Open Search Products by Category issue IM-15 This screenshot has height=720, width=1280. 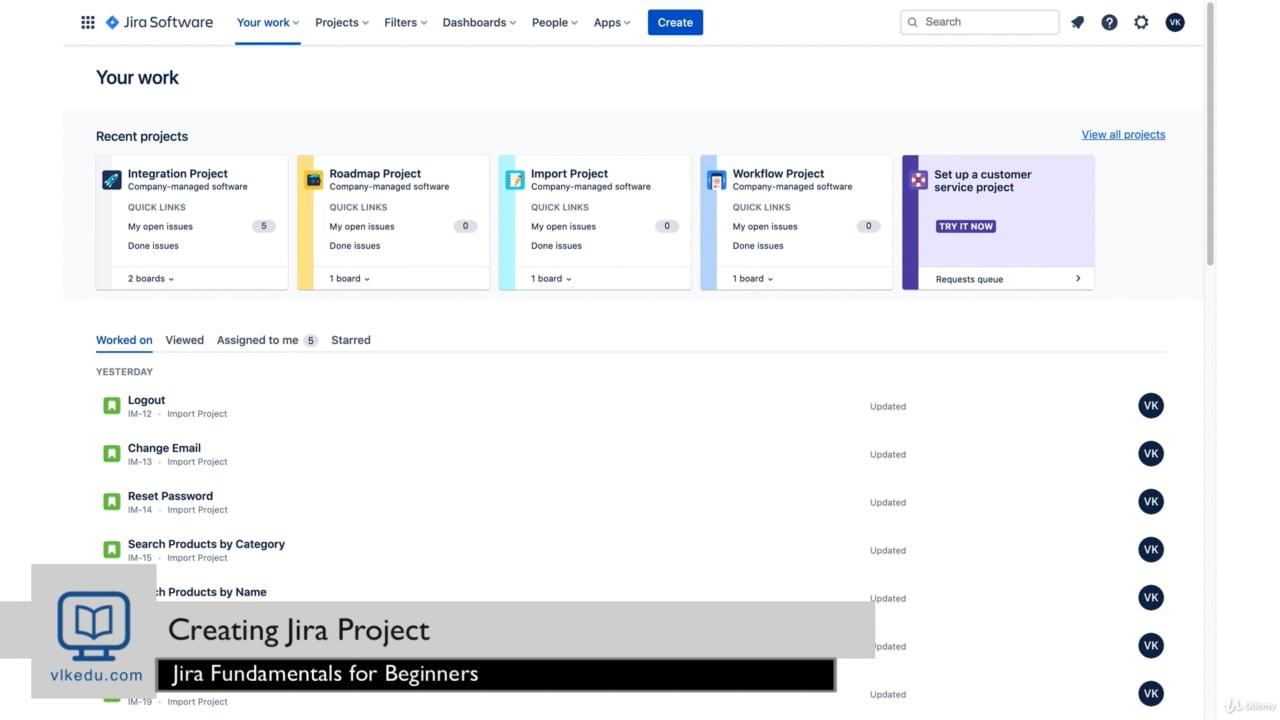point(206,544)
